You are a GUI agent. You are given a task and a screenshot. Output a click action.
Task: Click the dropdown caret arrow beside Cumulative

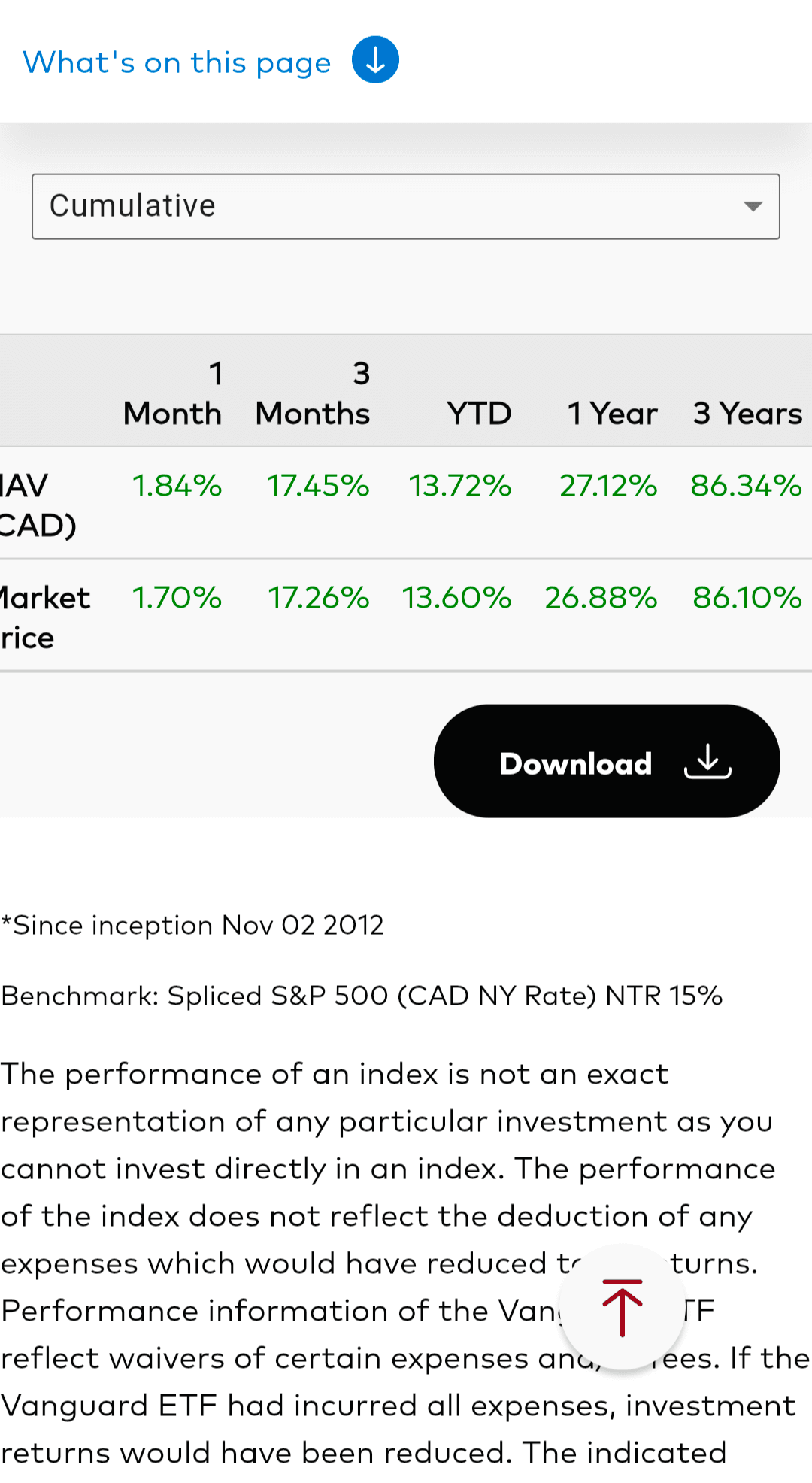coord(753,206)
